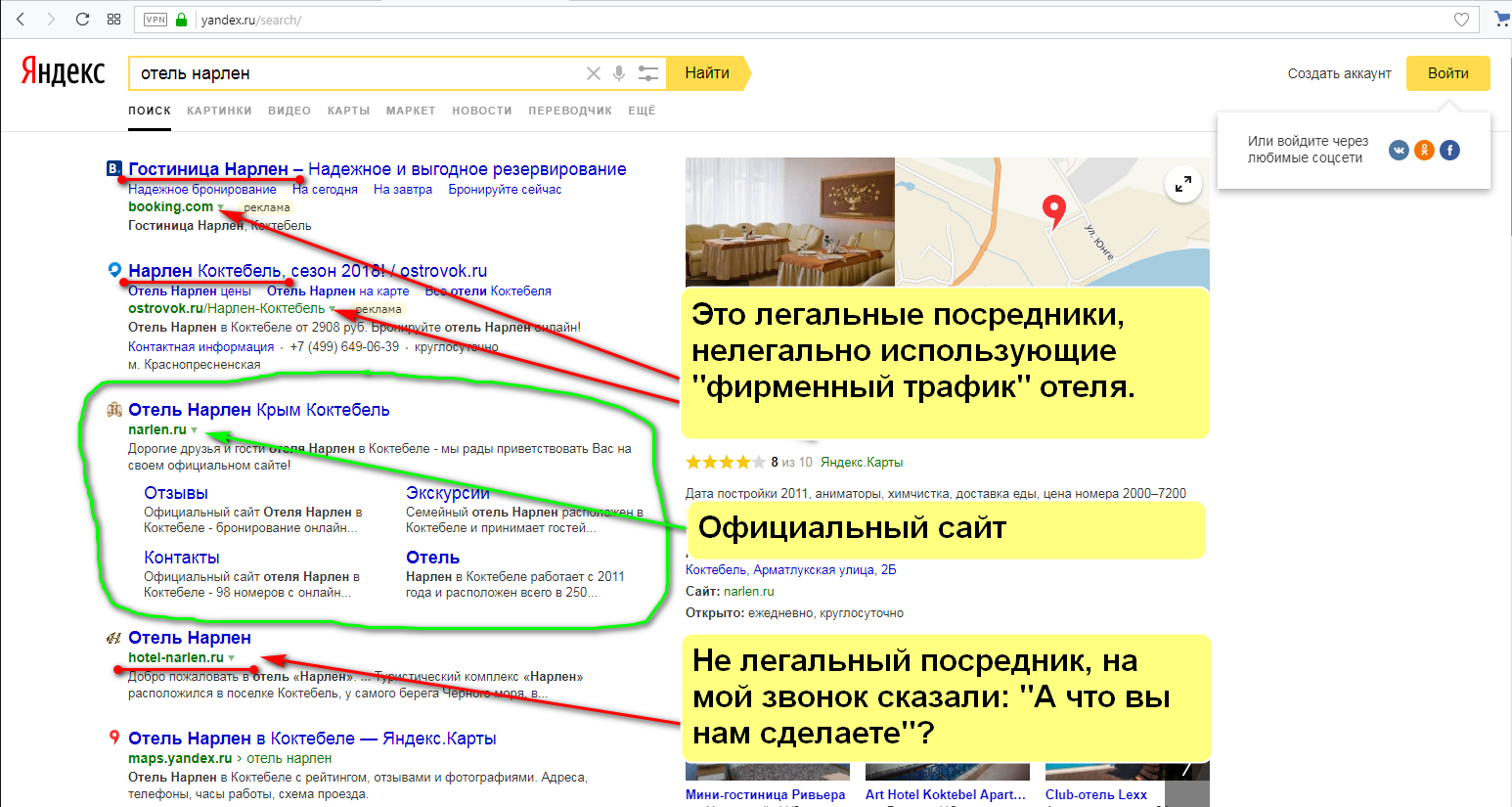Click the ostrovok favicon icon
The height and width of the screenshot is (807, 1512).
click(114, 270)
